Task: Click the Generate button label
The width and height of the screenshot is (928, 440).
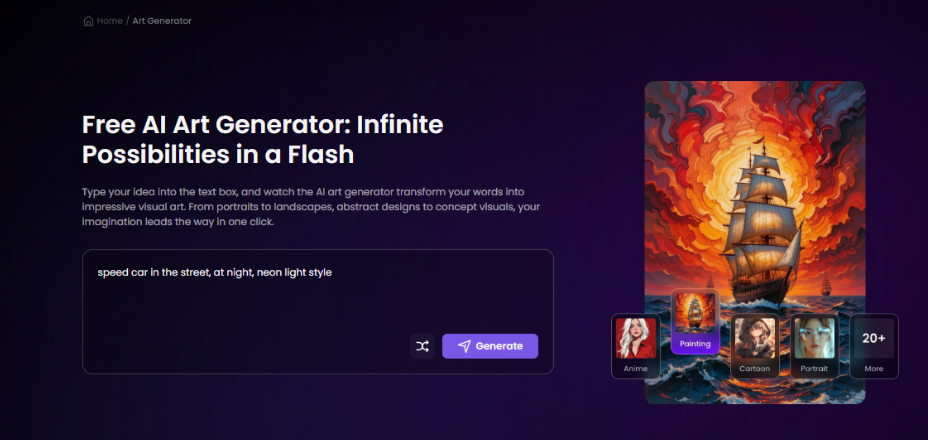Action: click(x=499, y=346)
